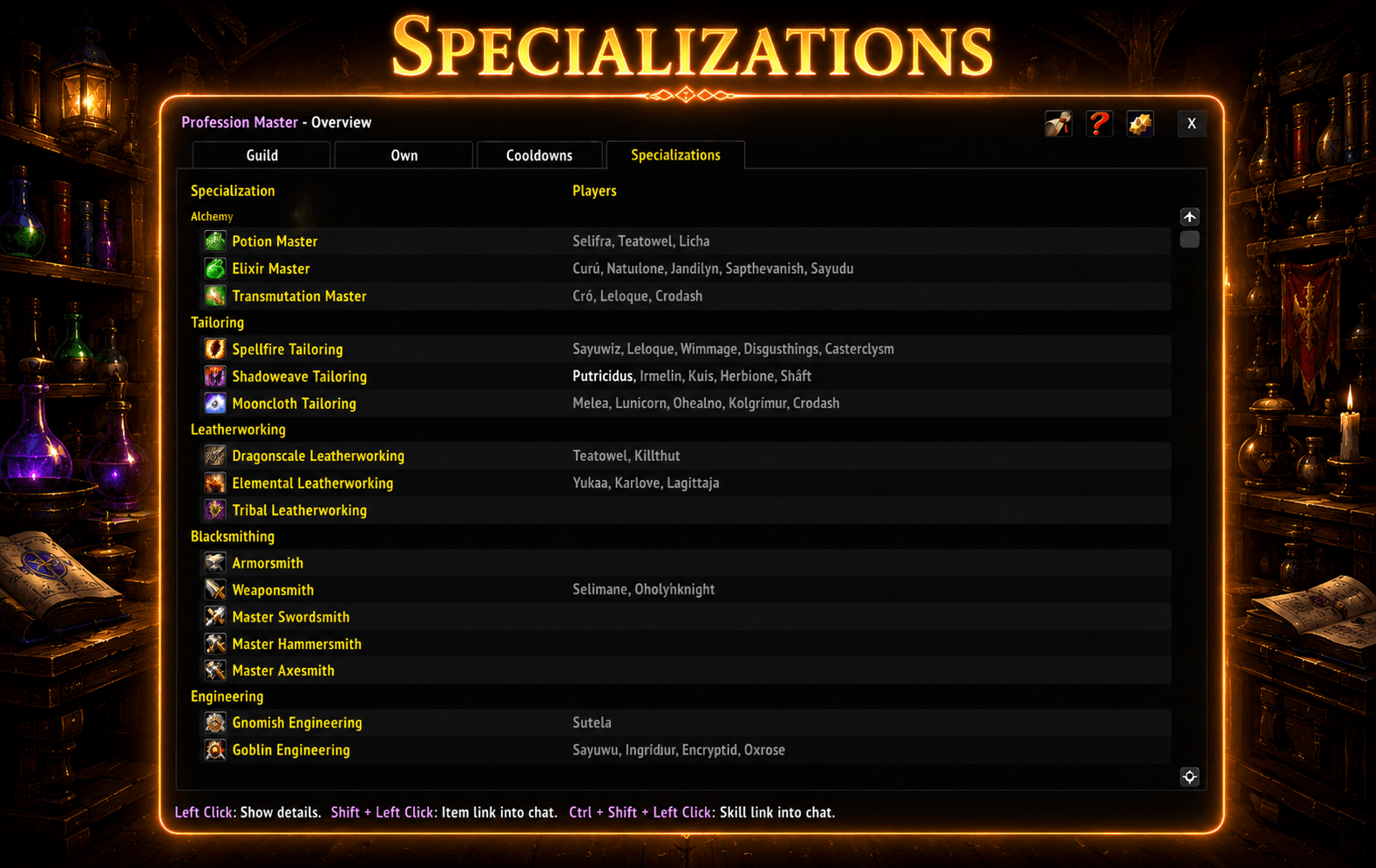Close the Profession Master window
Viewport: 1376px width, 868px height.
(x=1191, y=124)
